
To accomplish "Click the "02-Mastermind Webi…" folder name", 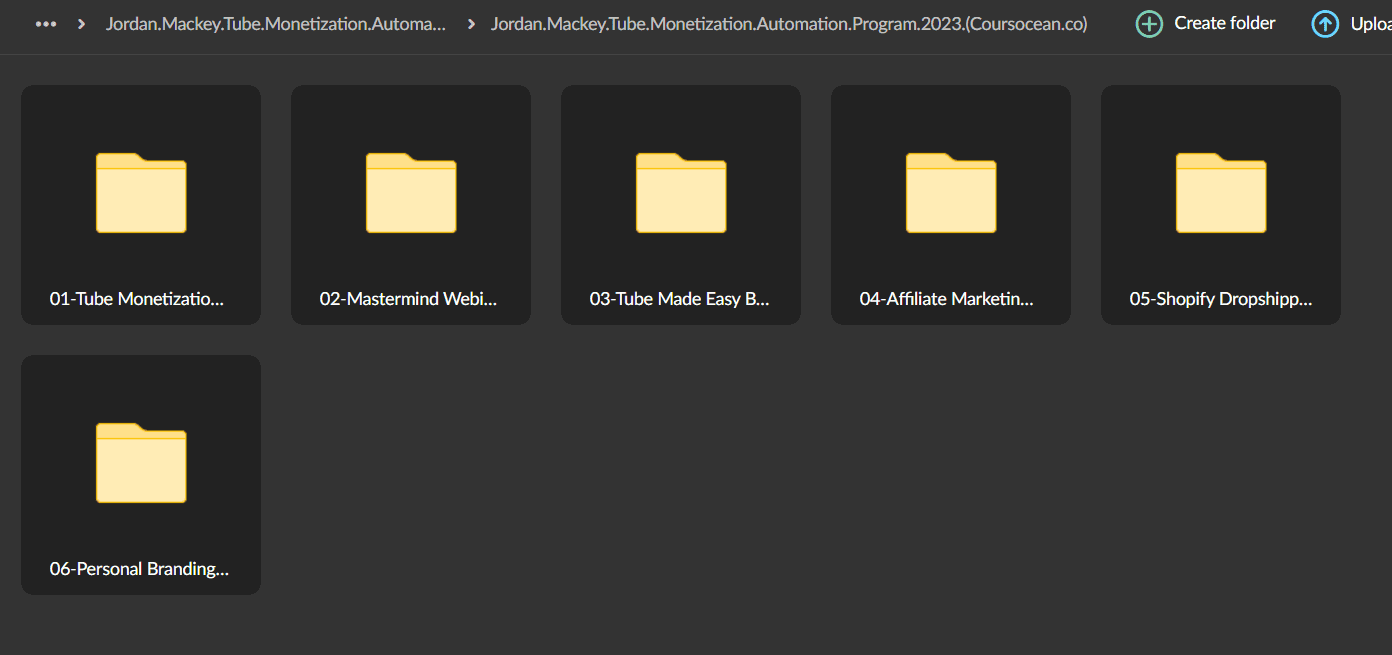I will (408, 299).
